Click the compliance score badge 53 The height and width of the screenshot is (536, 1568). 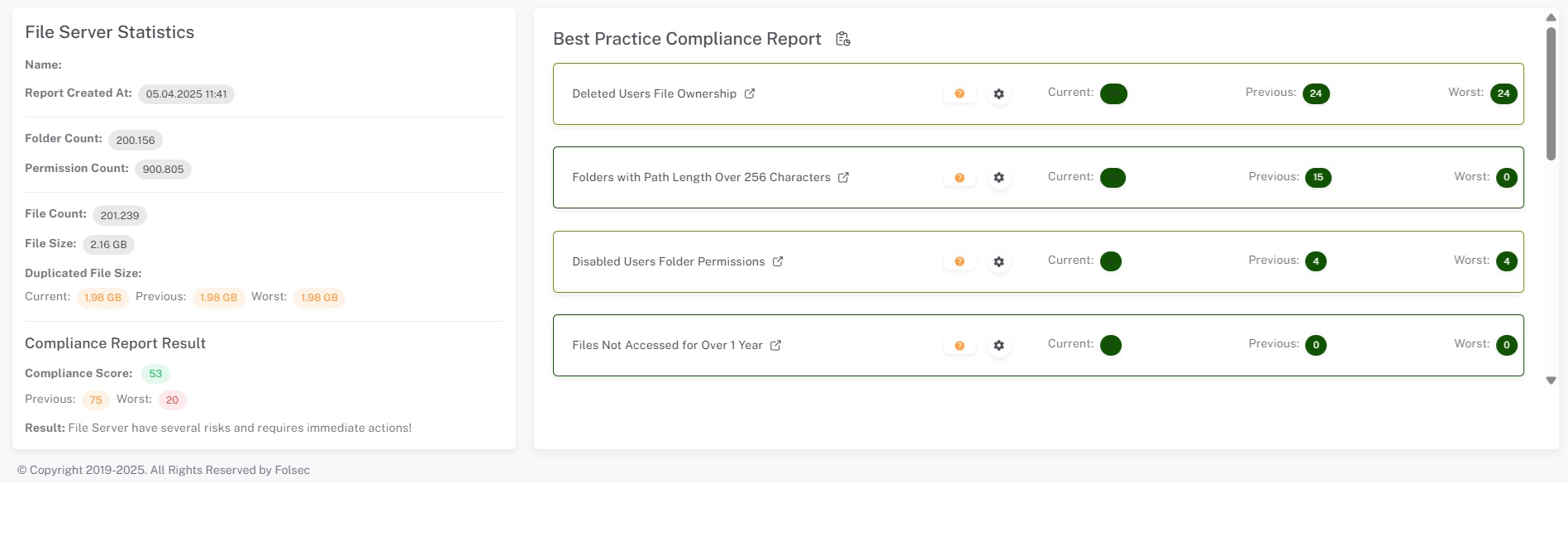[x=155, y=374]
